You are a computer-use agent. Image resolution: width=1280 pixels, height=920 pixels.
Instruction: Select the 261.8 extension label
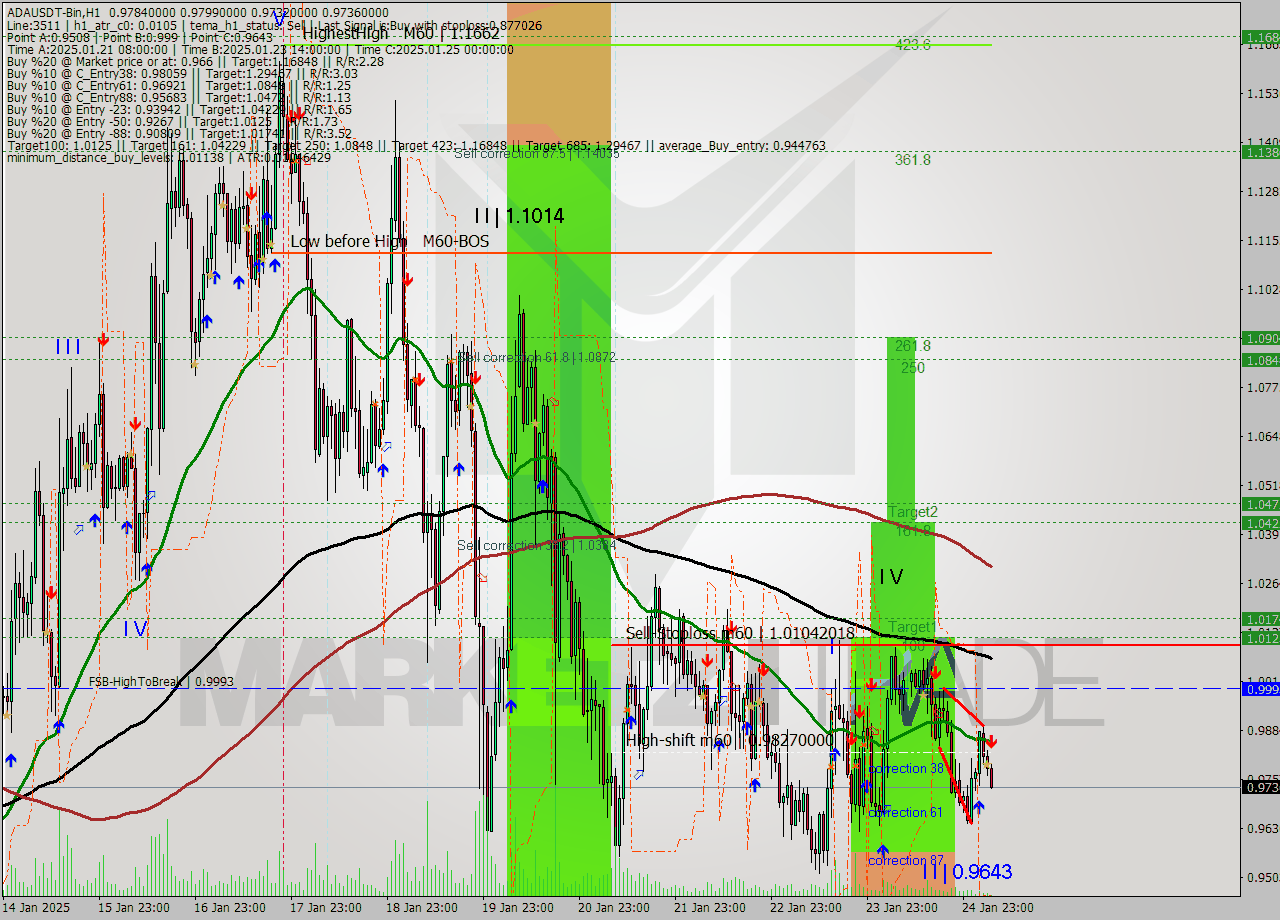913,346
